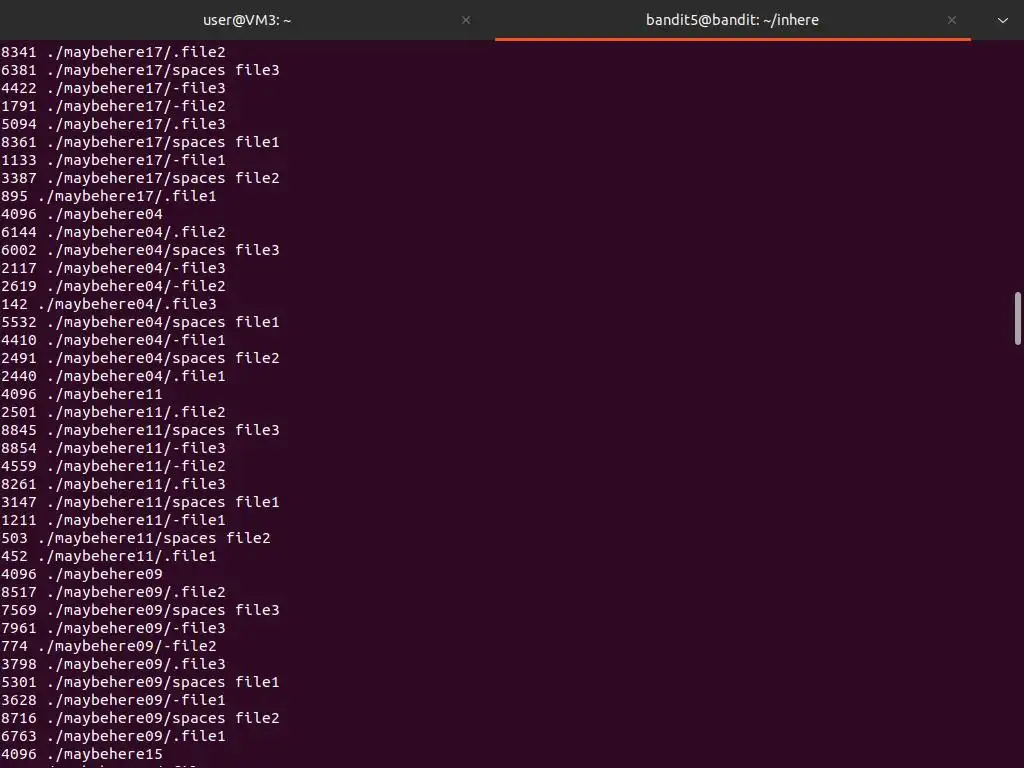1024x768 pixels.
Task: Open the tab list dropdown chevron
Action: (1002, 20)
